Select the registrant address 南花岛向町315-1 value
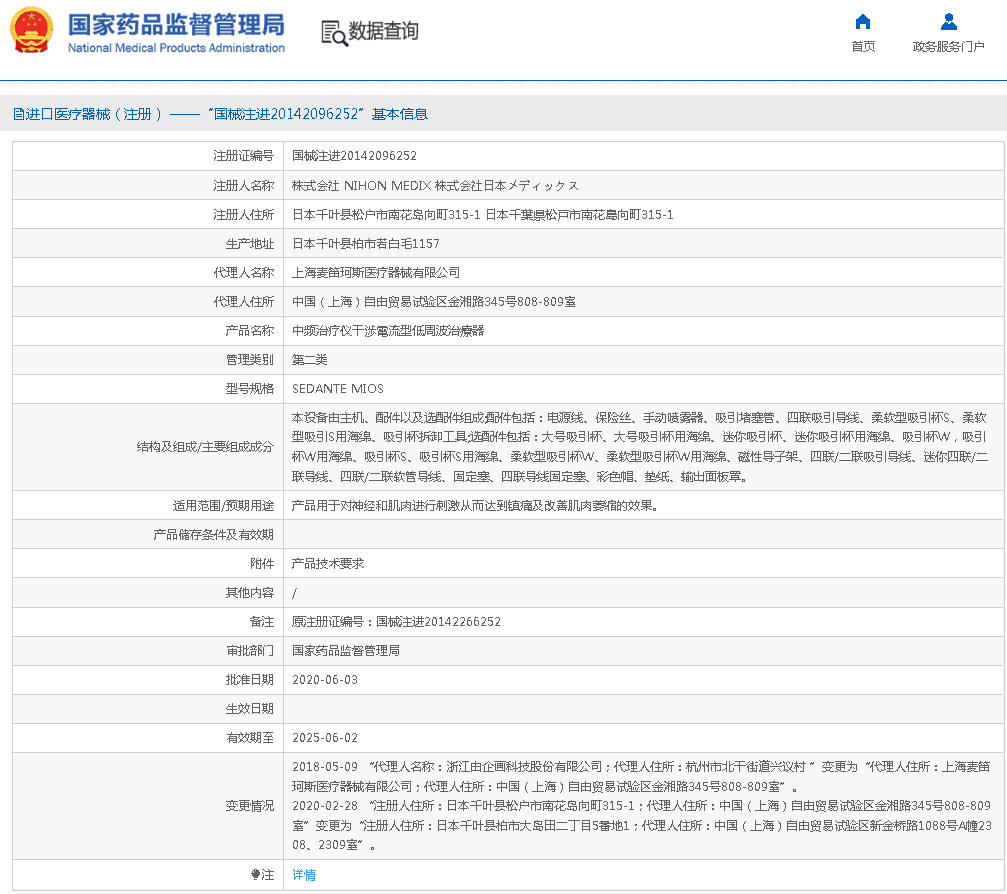This screenshot has width=1007, height=894. [x=482, y=215]
